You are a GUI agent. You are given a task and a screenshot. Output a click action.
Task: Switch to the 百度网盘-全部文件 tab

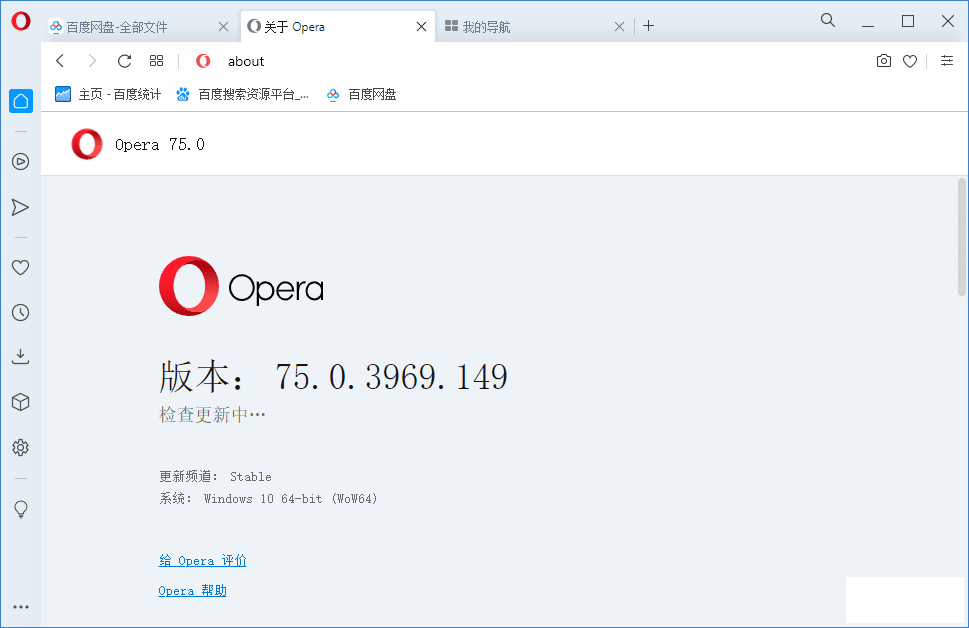pyautogui.click(x=139, y=27)
